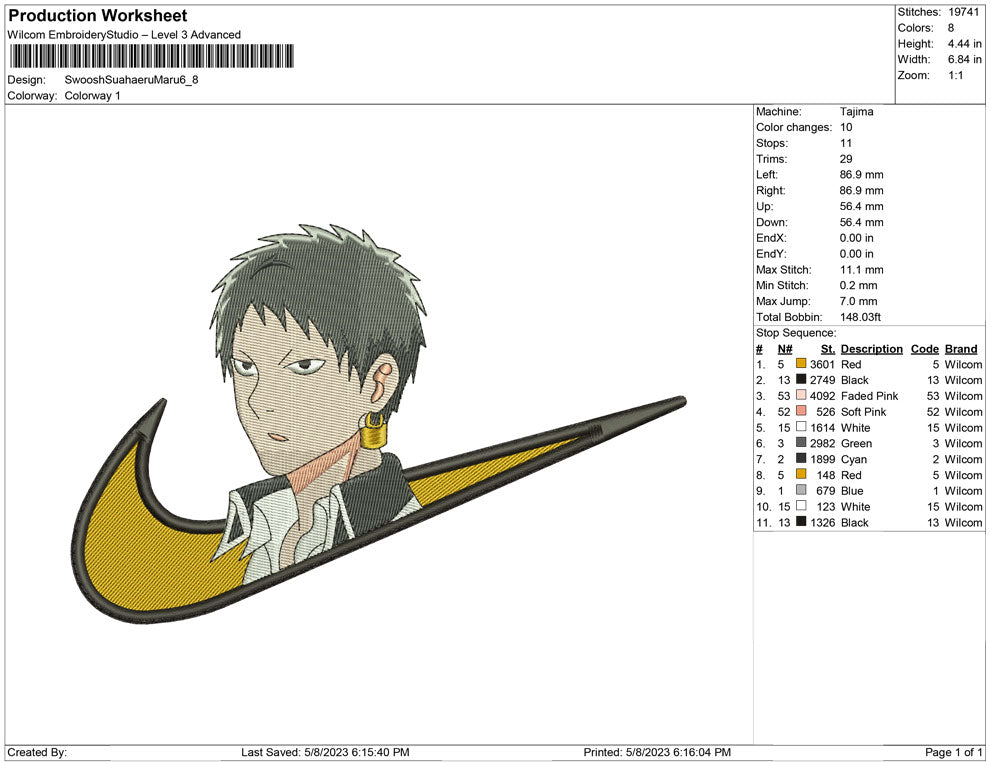Click the Faded Pink color swatch
Viewport: 990px width, 762px height.
coord(801,395)
